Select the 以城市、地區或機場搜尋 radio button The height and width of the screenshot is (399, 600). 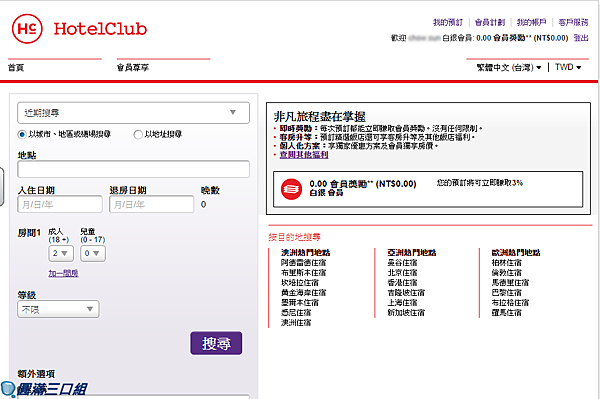(x=22, y=134)
